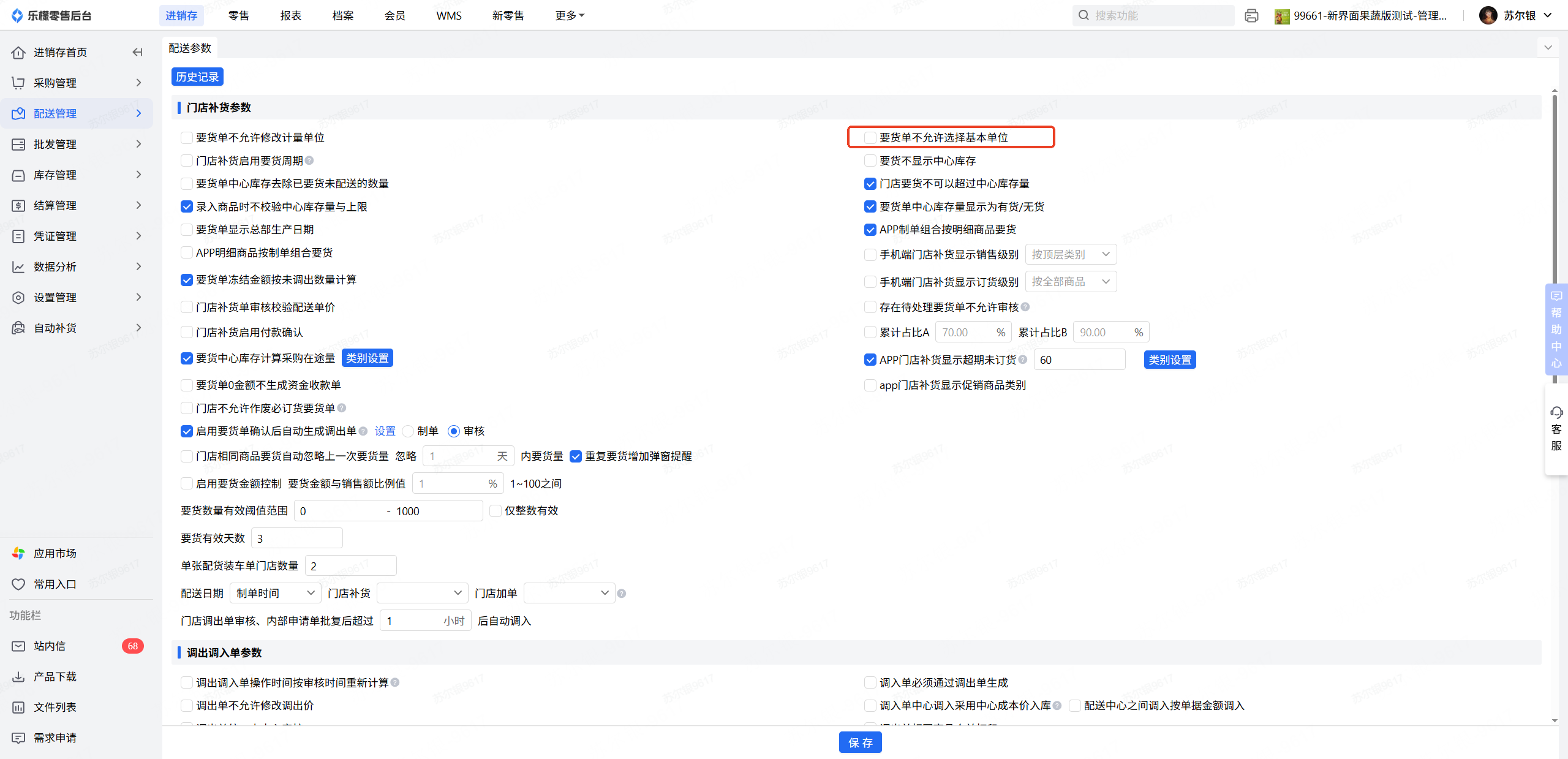This screenshot has width=1568, height=759.
Task: Enable 要货单不允许选择基本单位 checkbox
Action: [x=870, y=137]
